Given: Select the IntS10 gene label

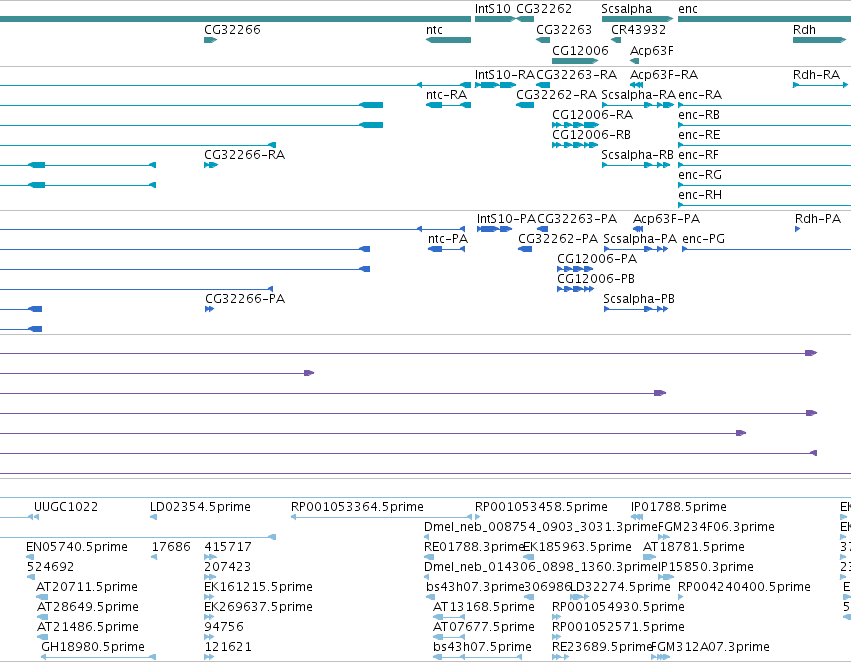Looking at the screenshot, I should tap(493, 9).
